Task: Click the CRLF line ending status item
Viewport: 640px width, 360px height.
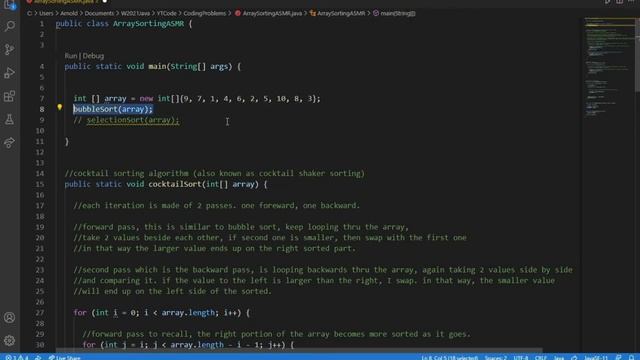Action: (x=541, y=358)
